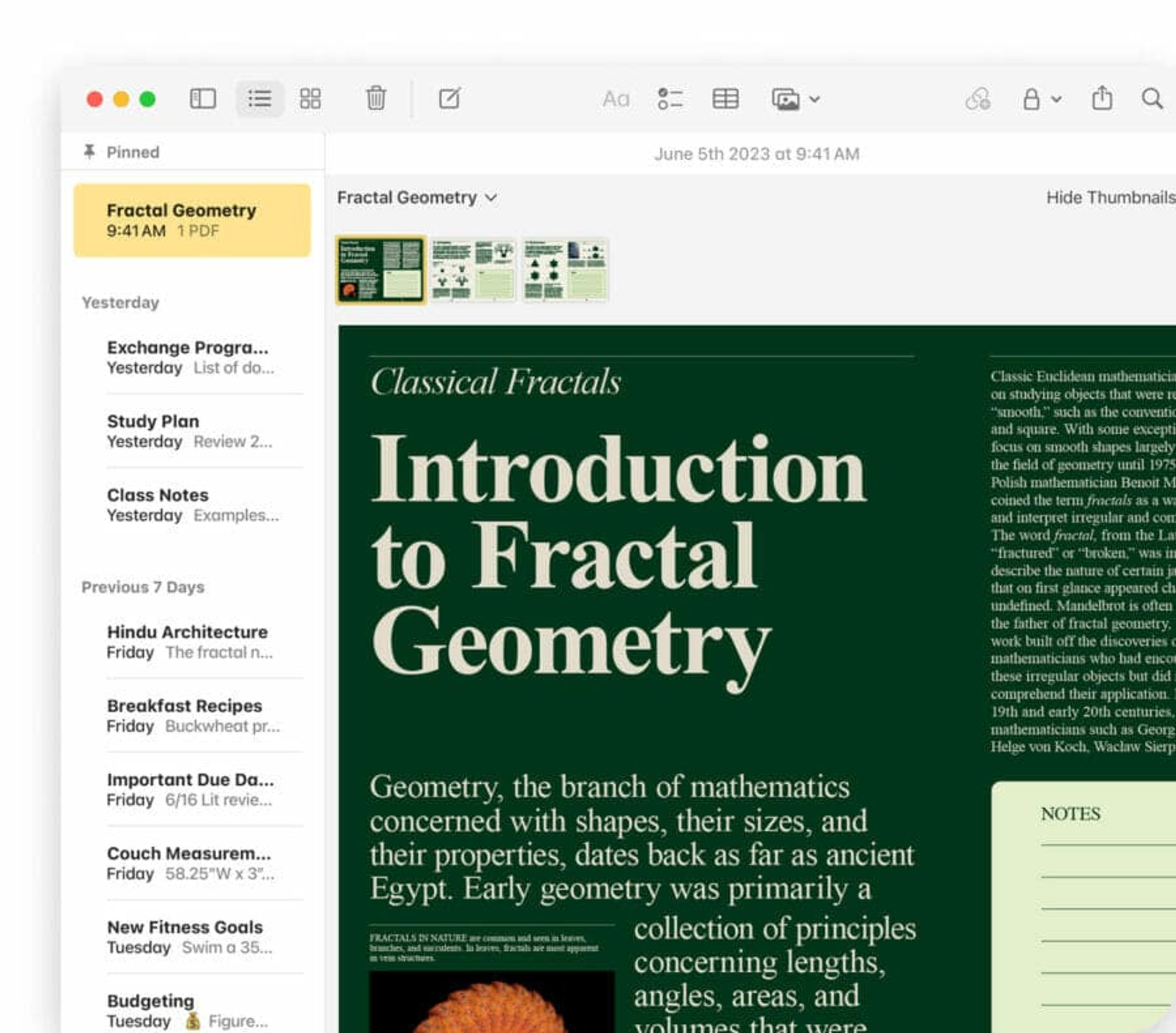The width and height of the screenshot is (1176, 1033).
Task: Insert a checklist
Action: (670, 99)
